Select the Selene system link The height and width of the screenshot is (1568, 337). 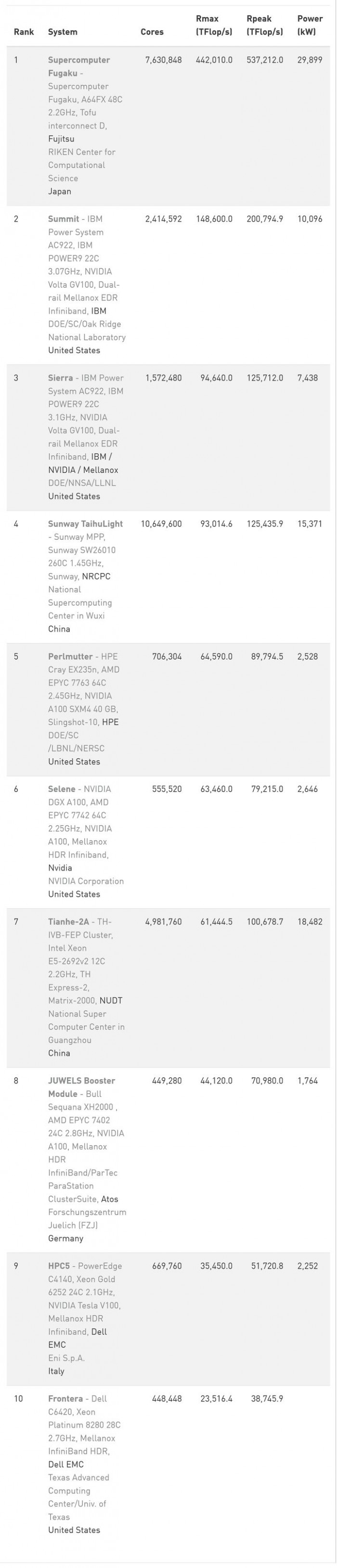point(62,790)
